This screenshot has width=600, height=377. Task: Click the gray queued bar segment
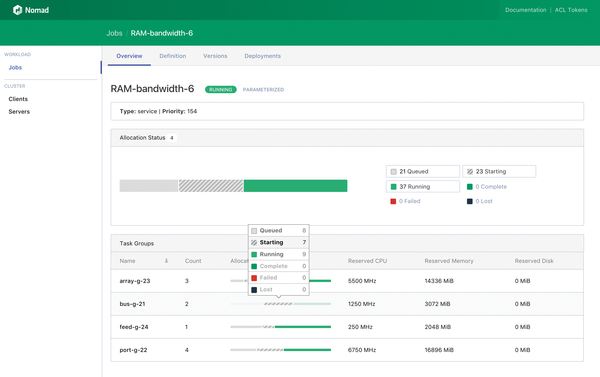point(149,186)
